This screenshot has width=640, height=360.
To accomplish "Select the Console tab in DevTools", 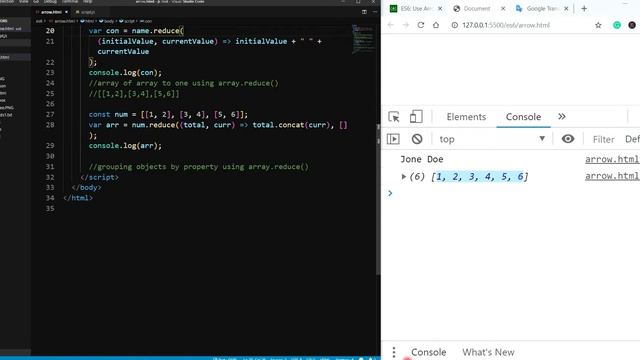I will pos(523,117).
